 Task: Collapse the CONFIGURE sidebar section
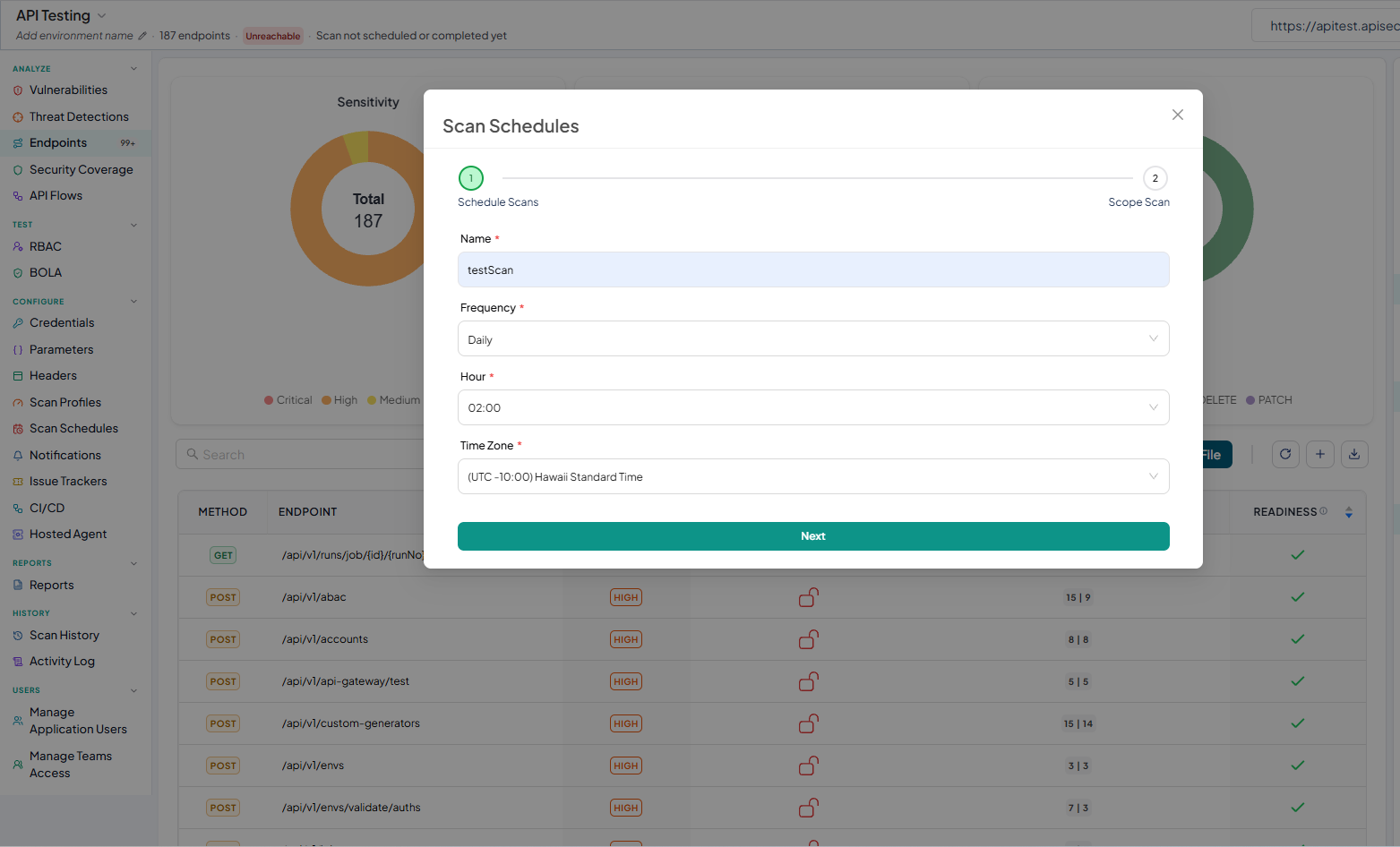point(133,302)
